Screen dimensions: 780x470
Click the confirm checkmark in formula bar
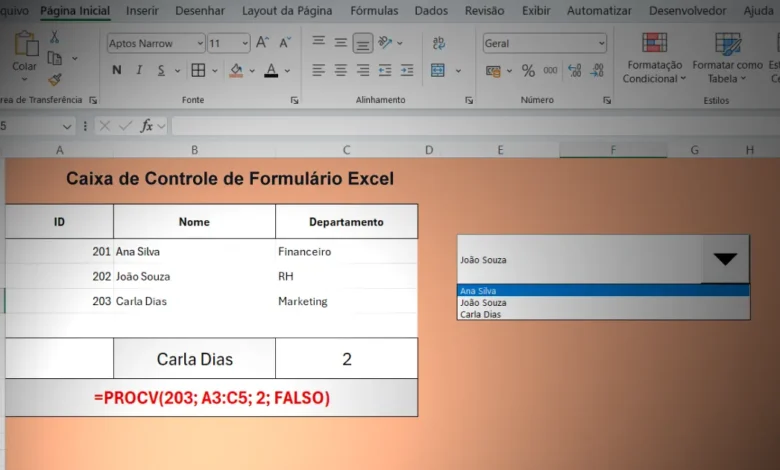click(125, 126)
